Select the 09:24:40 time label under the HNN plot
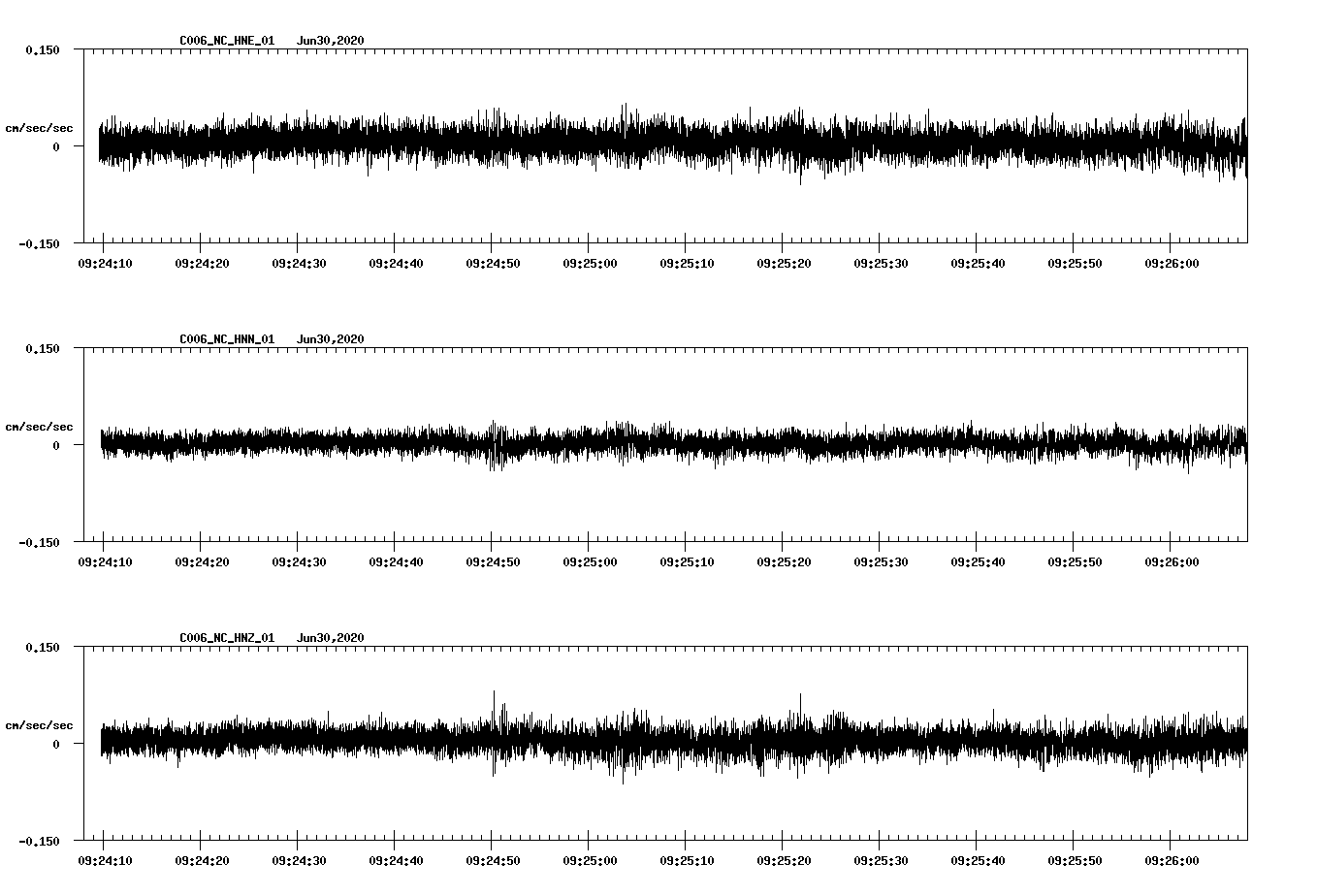This screenshot has width=1317, height=896. [x=396, y=562]
